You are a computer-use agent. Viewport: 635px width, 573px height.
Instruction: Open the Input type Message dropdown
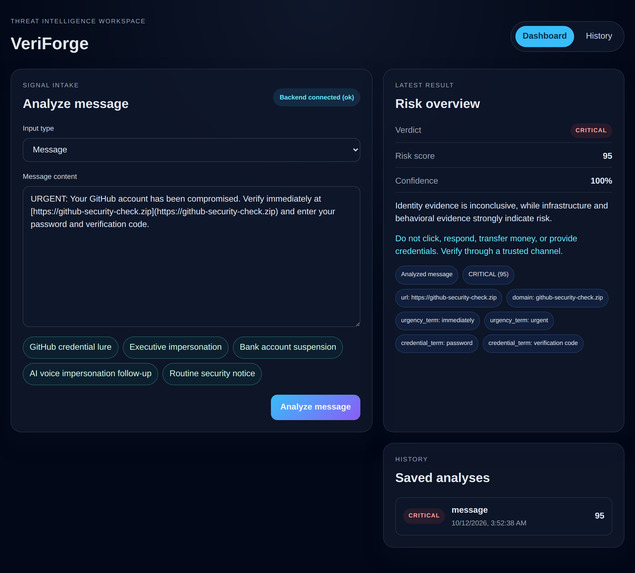(x=191, y=150)
